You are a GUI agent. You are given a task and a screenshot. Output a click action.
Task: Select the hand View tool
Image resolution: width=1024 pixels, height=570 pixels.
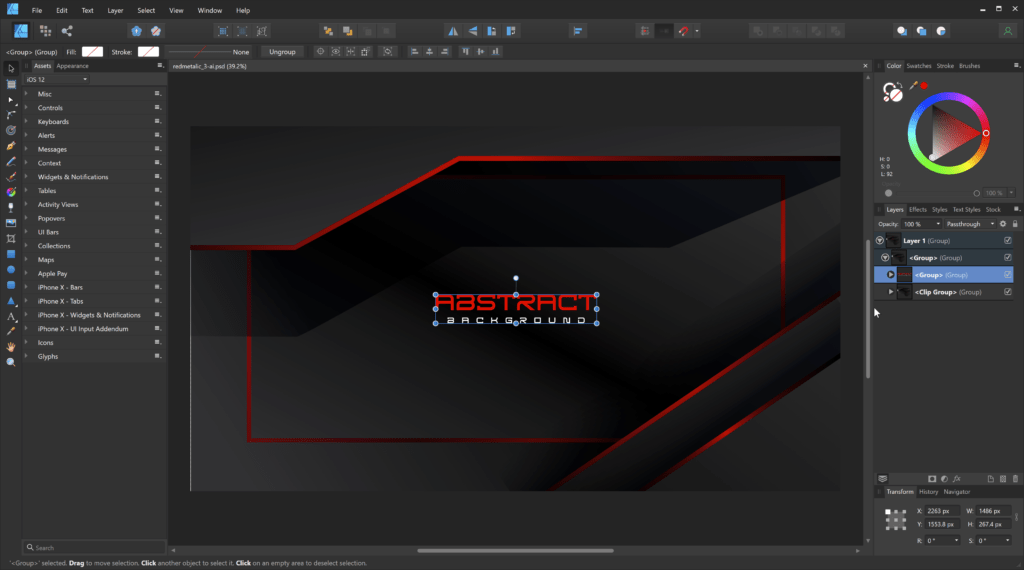(10, 347)
